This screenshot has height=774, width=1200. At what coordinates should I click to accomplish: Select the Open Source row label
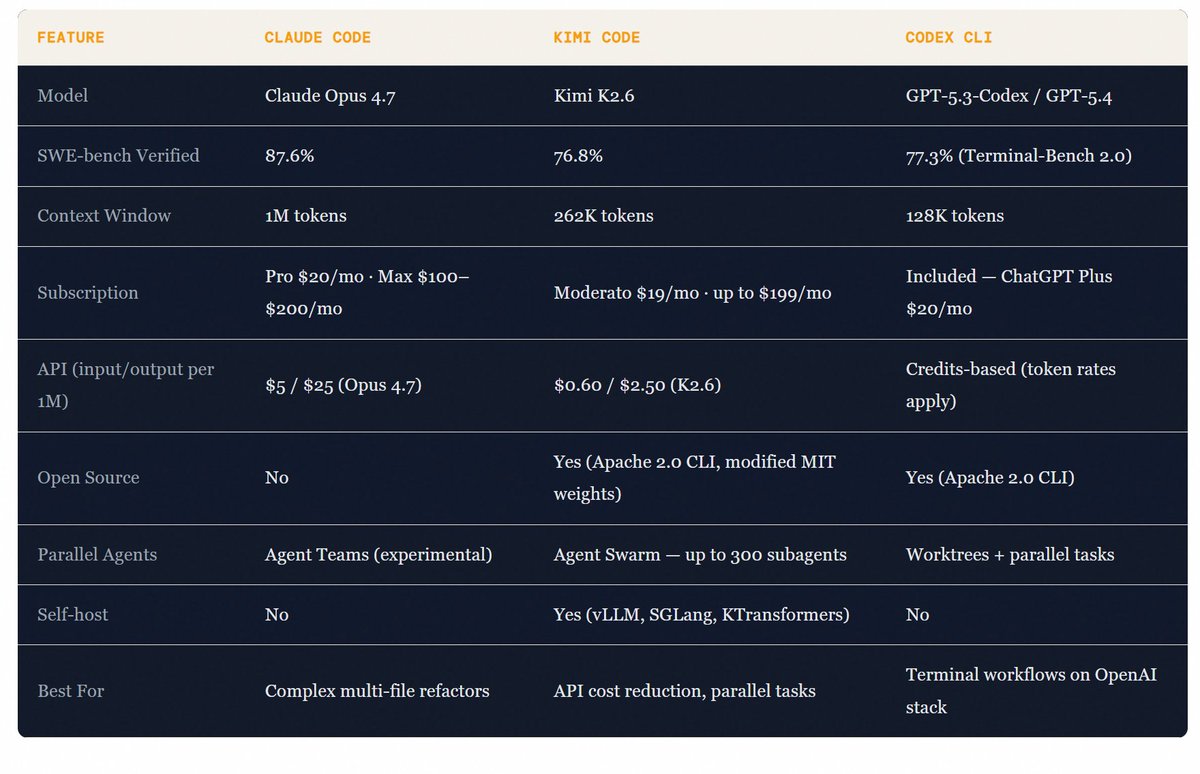(x=88, y=478)
